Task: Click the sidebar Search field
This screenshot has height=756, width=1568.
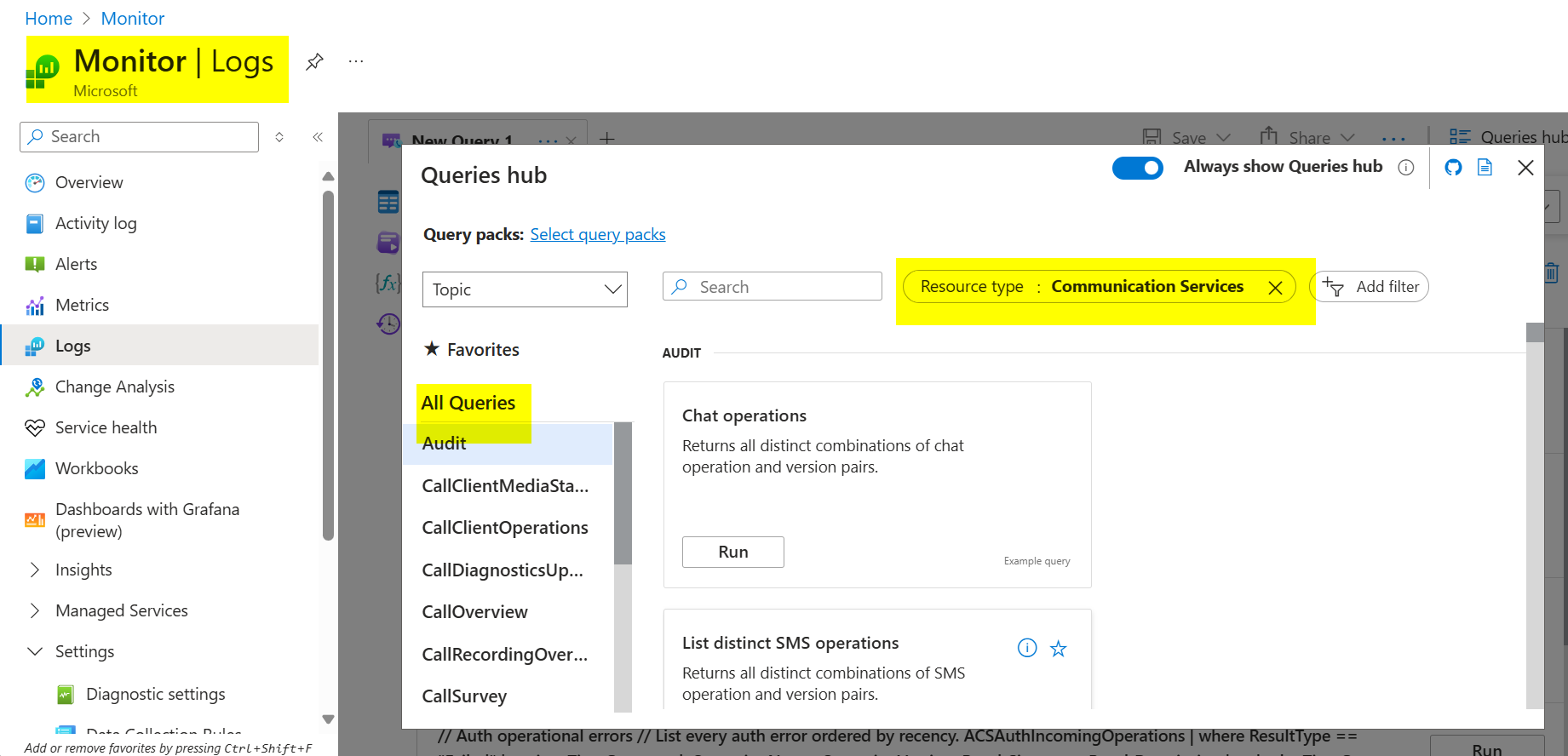Action: tap(139, 137)
